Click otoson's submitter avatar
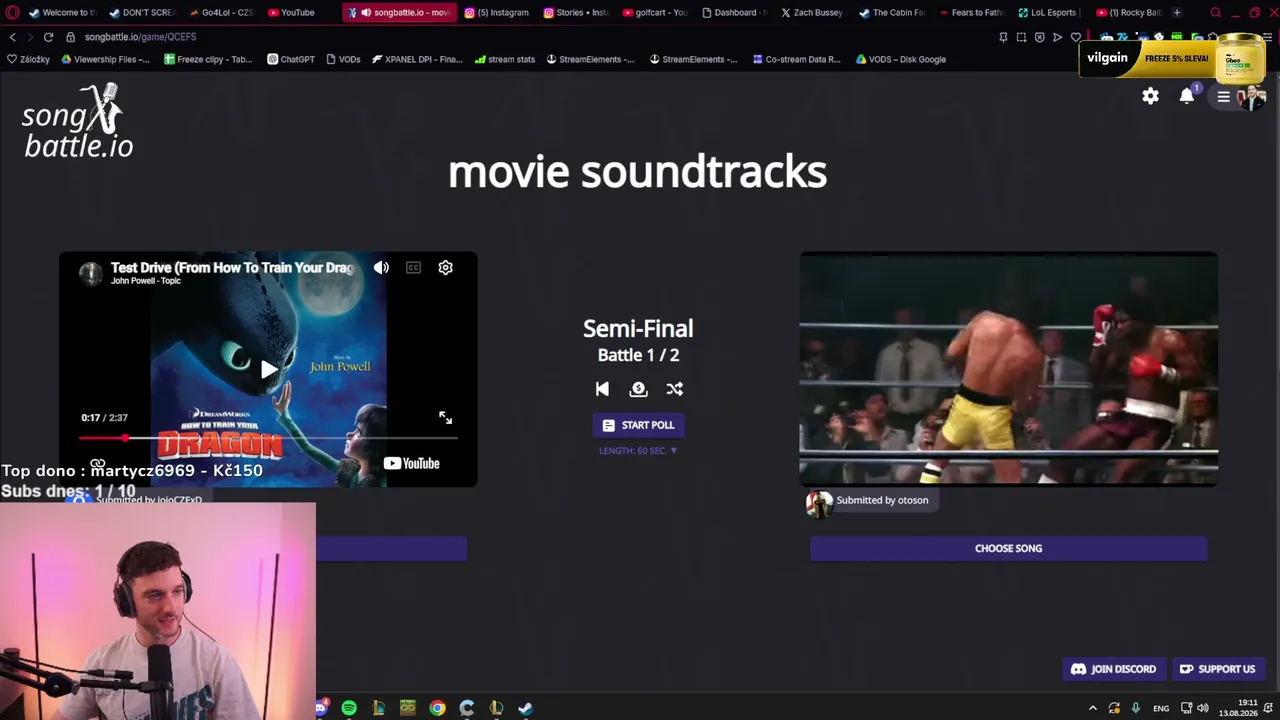The height and width of the screenshot is (720, 1280). click(x=819, y=502)
